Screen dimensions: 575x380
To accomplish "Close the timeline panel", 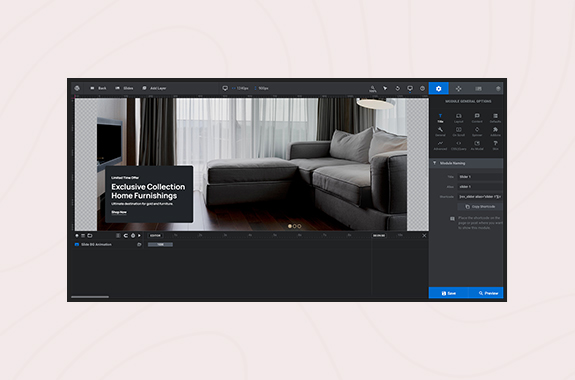I will [x=424, y=236].
